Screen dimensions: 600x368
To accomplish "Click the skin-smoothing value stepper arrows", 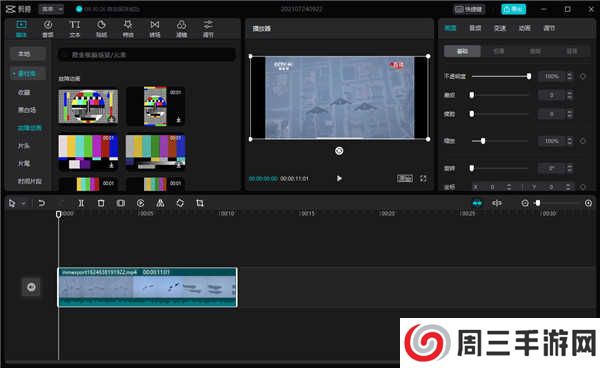I will click(570, 95).
